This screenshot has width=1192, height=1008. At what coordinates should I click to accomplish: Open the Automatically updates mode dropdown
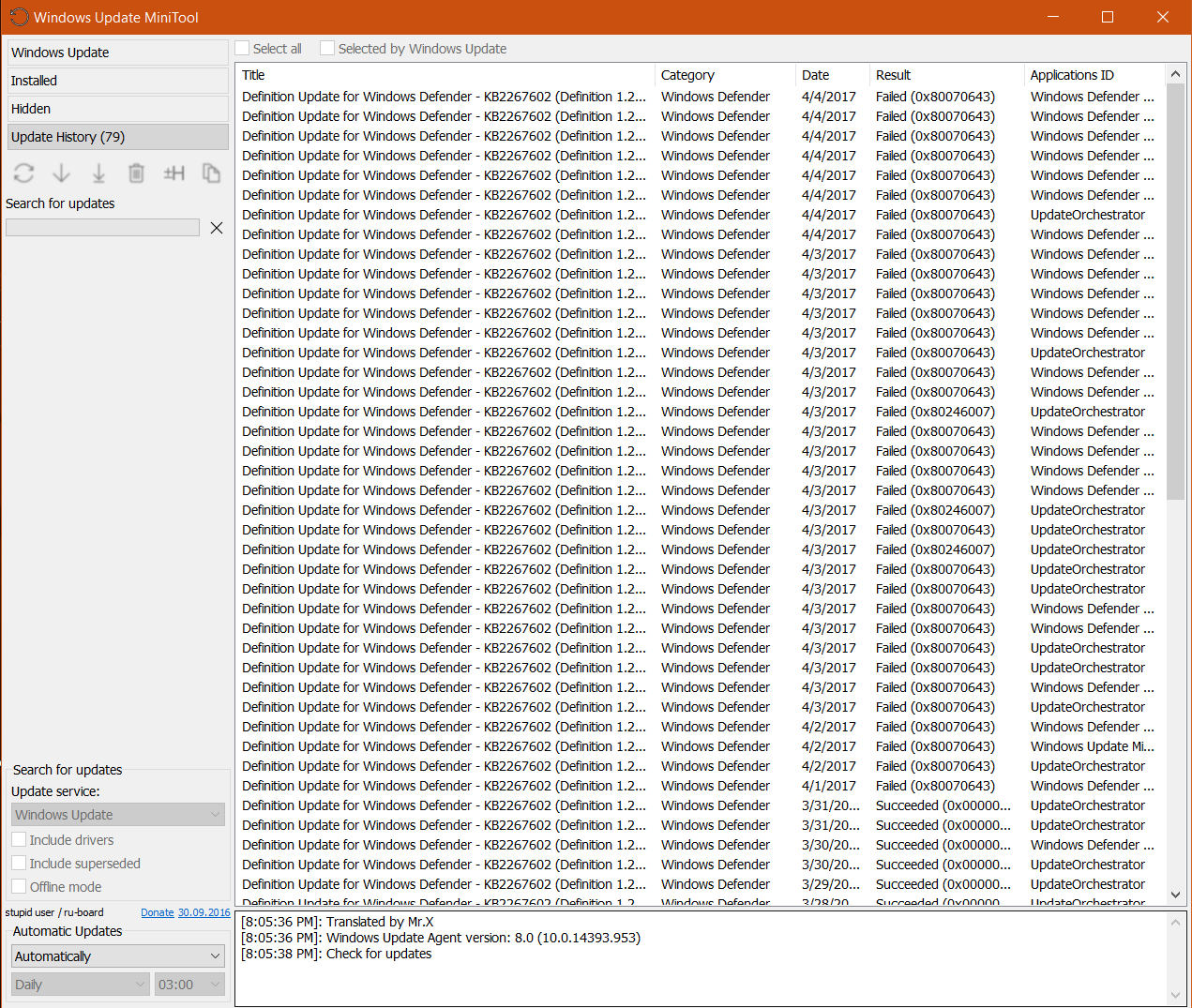click(118, 956)
